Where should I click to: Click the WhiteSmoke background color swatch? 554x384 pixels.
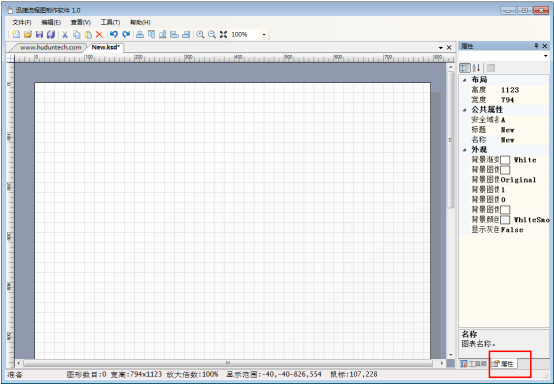pyautogui.click(x=505, y=220)
